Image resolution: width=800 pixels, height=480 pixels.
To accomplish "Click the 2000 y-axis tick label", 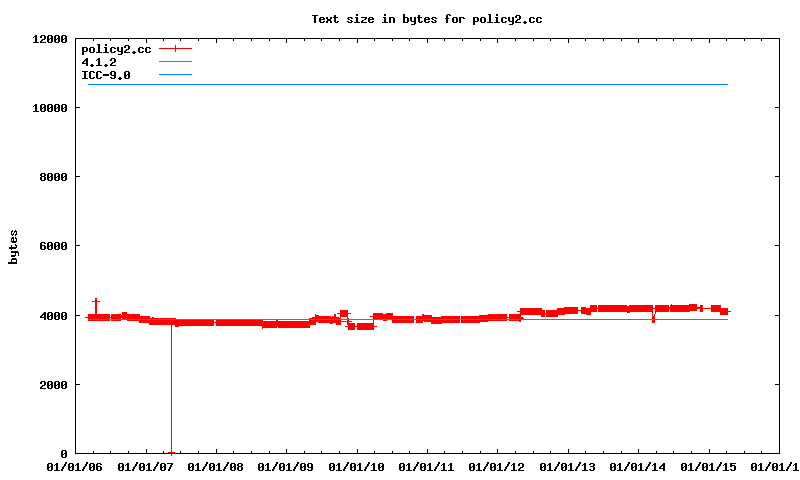I will [52, 385].
